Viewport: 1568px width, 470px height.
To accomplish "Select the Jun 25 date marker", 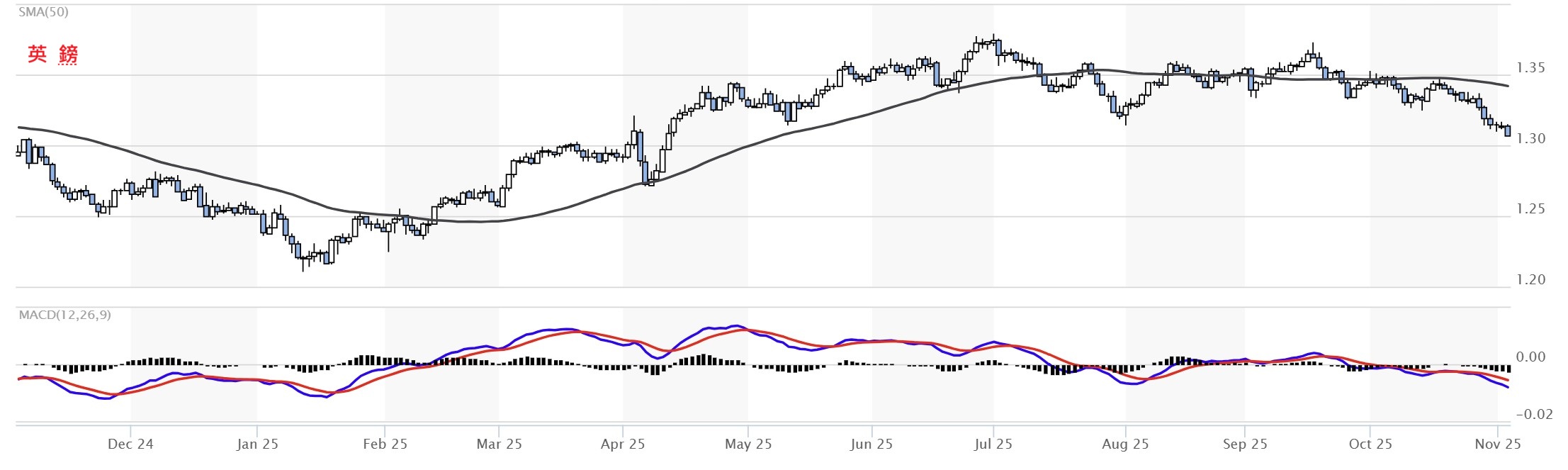I will (872, 444).
